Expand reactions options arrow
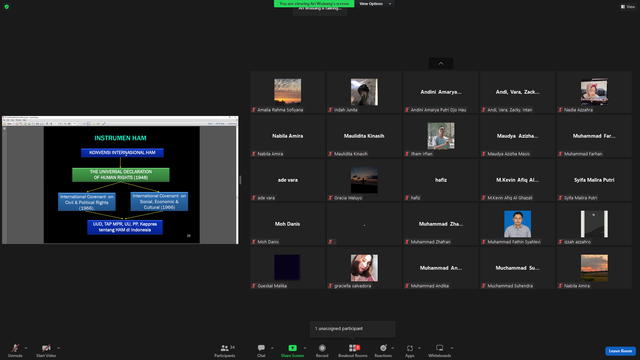The image size is (640, 360). [393, 348]
